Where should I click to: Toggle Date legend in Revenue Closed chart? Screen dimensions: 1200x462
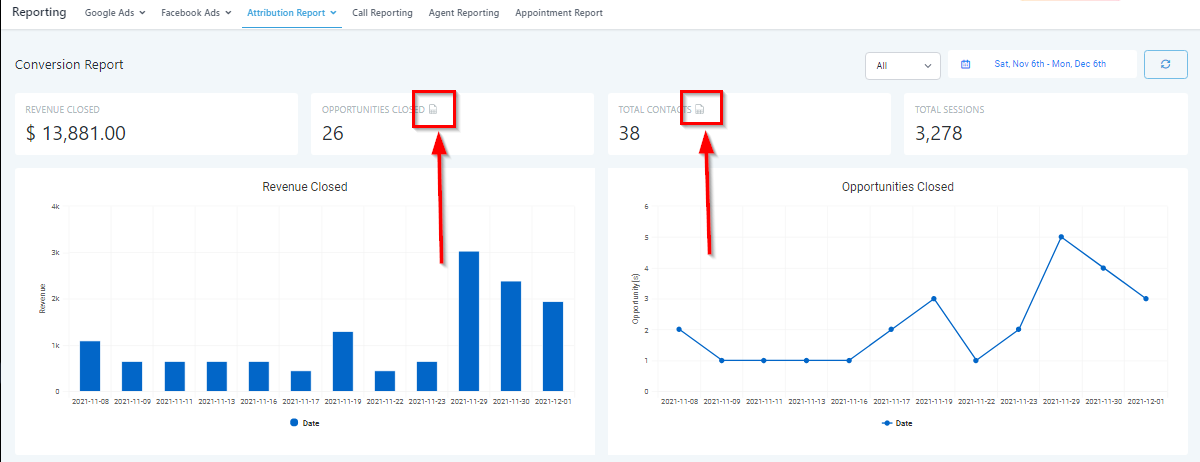(304, 423)
